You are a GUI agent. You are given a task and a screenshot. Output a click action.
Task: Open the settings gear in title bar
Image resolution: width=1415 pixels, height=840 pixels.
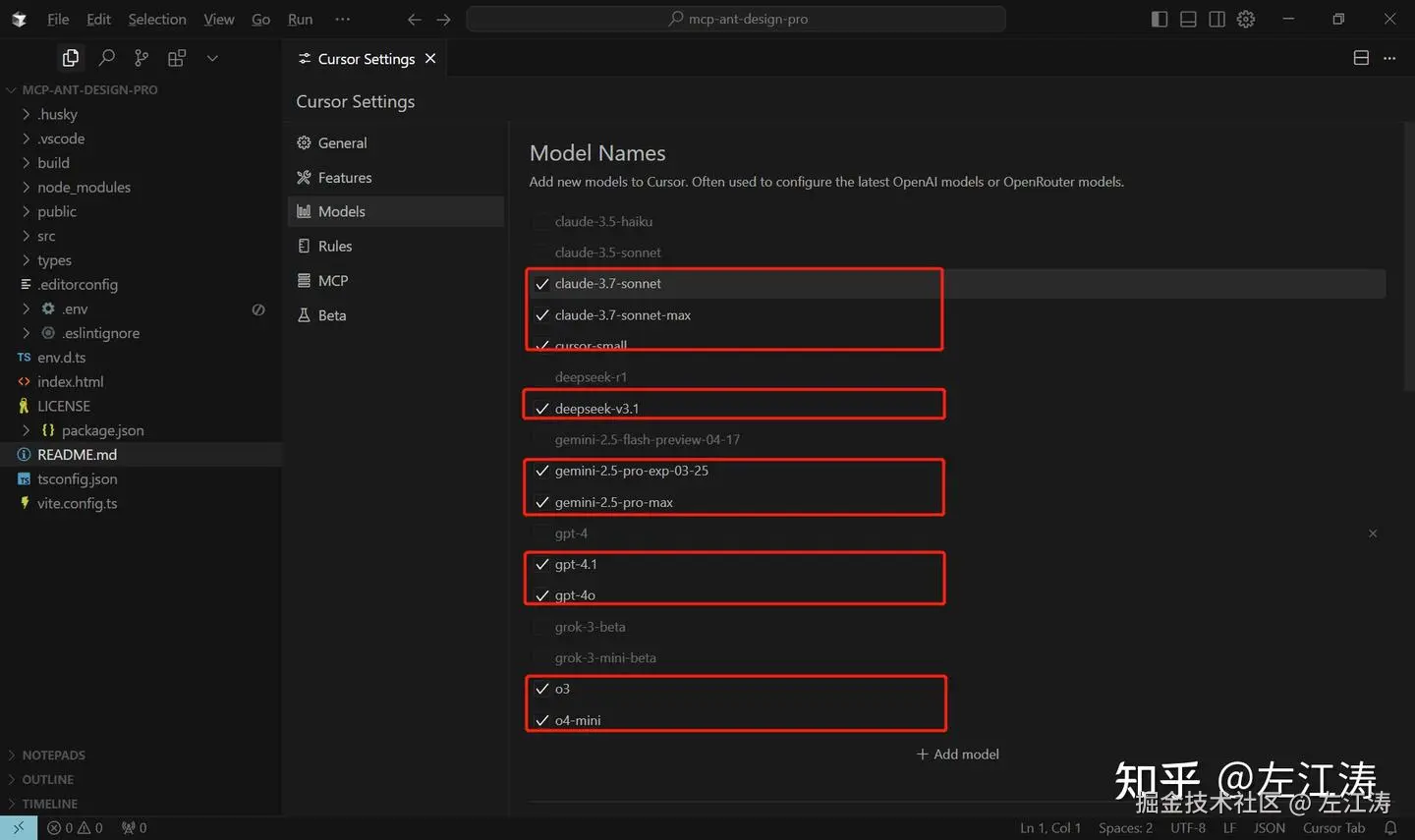point(1246,20)
